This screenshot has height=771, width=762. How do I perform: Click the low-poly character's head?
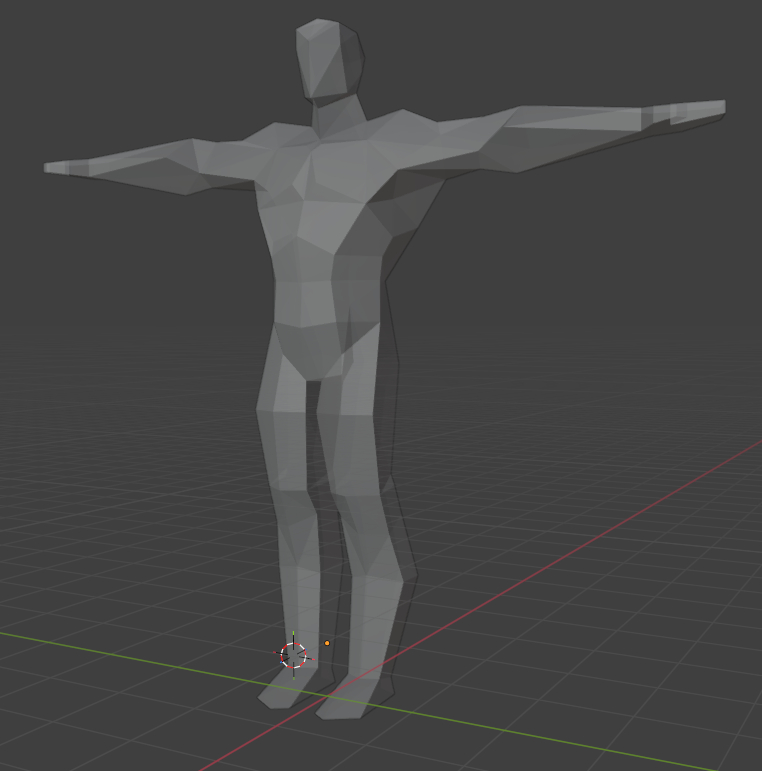(x=328, y=59)
